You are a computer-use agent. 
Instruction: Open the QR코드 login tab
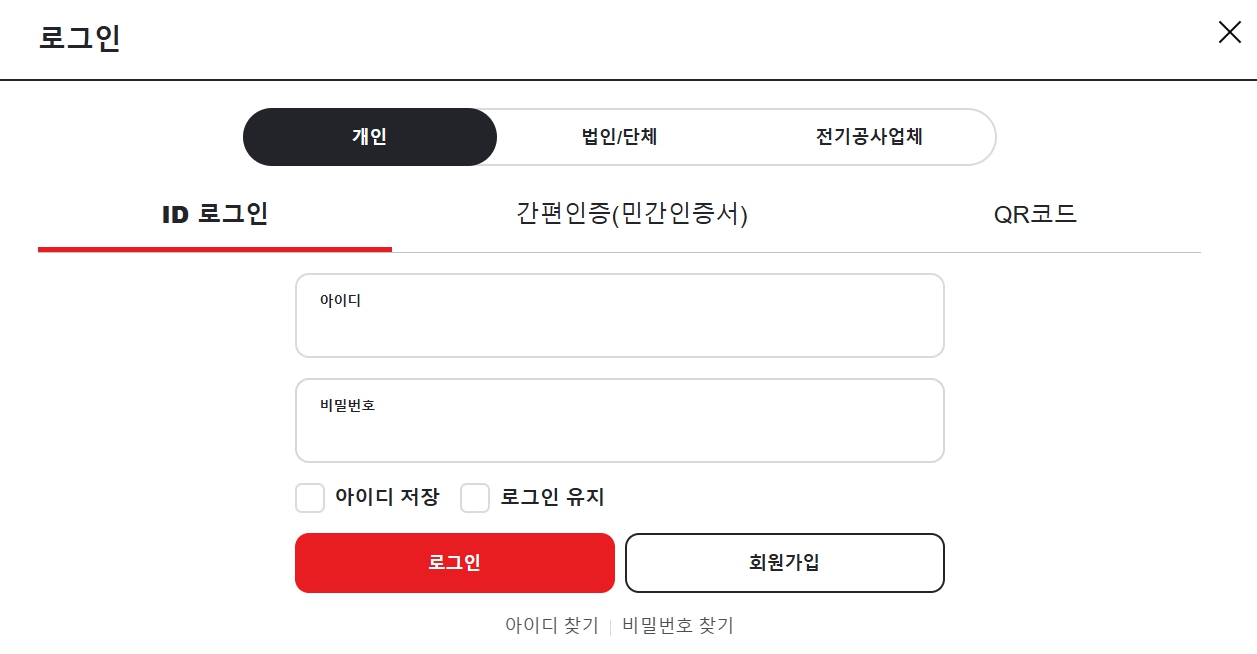pos(1035,214)
